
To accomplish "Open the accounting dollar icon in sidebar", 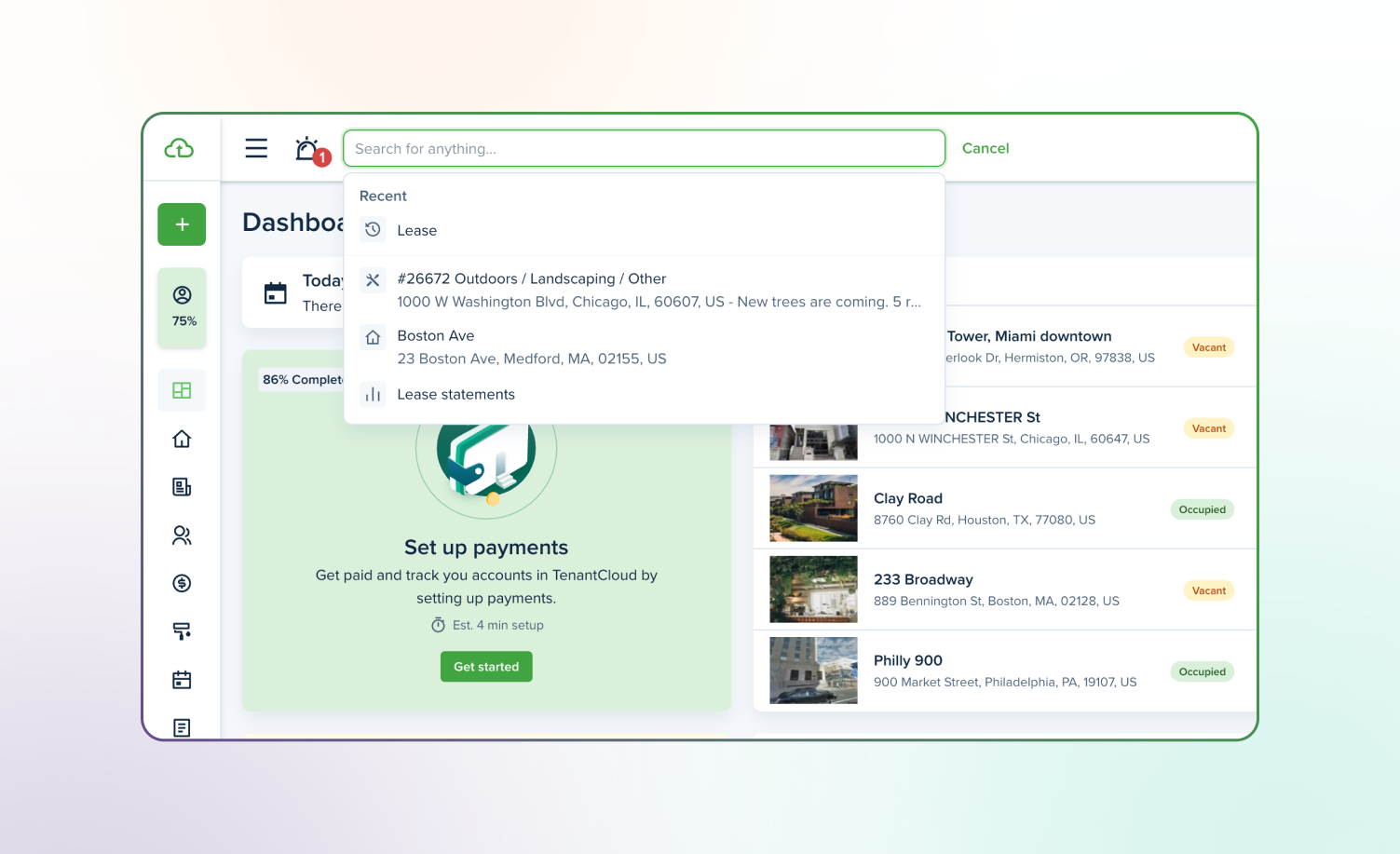I will pos(182,583).
